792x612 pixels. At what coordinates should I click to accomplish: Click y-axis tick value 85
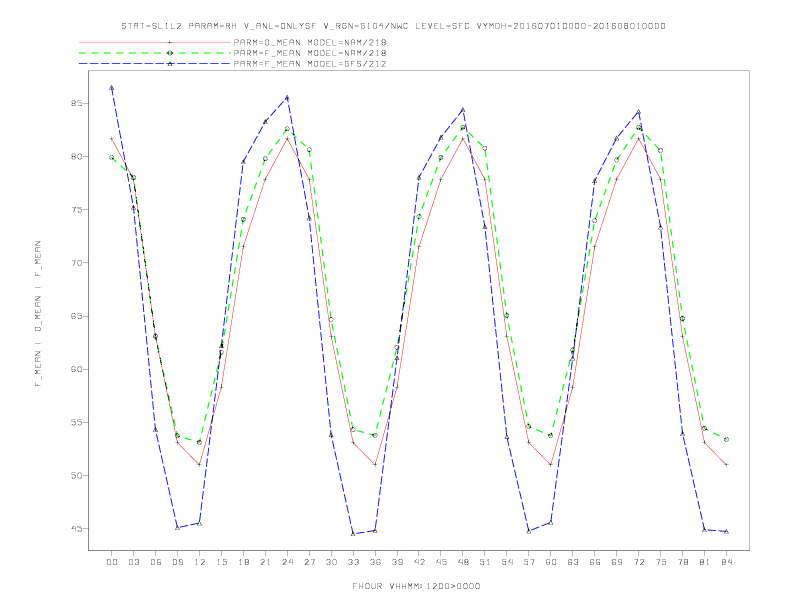click(77, 104)
